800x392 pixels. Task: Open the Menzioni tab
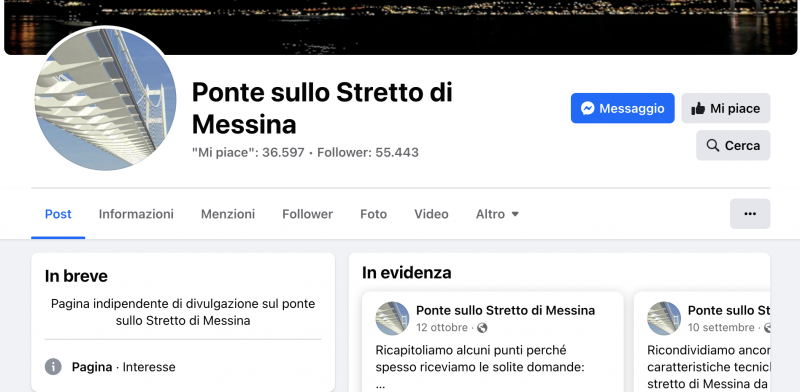coord(228,214)
